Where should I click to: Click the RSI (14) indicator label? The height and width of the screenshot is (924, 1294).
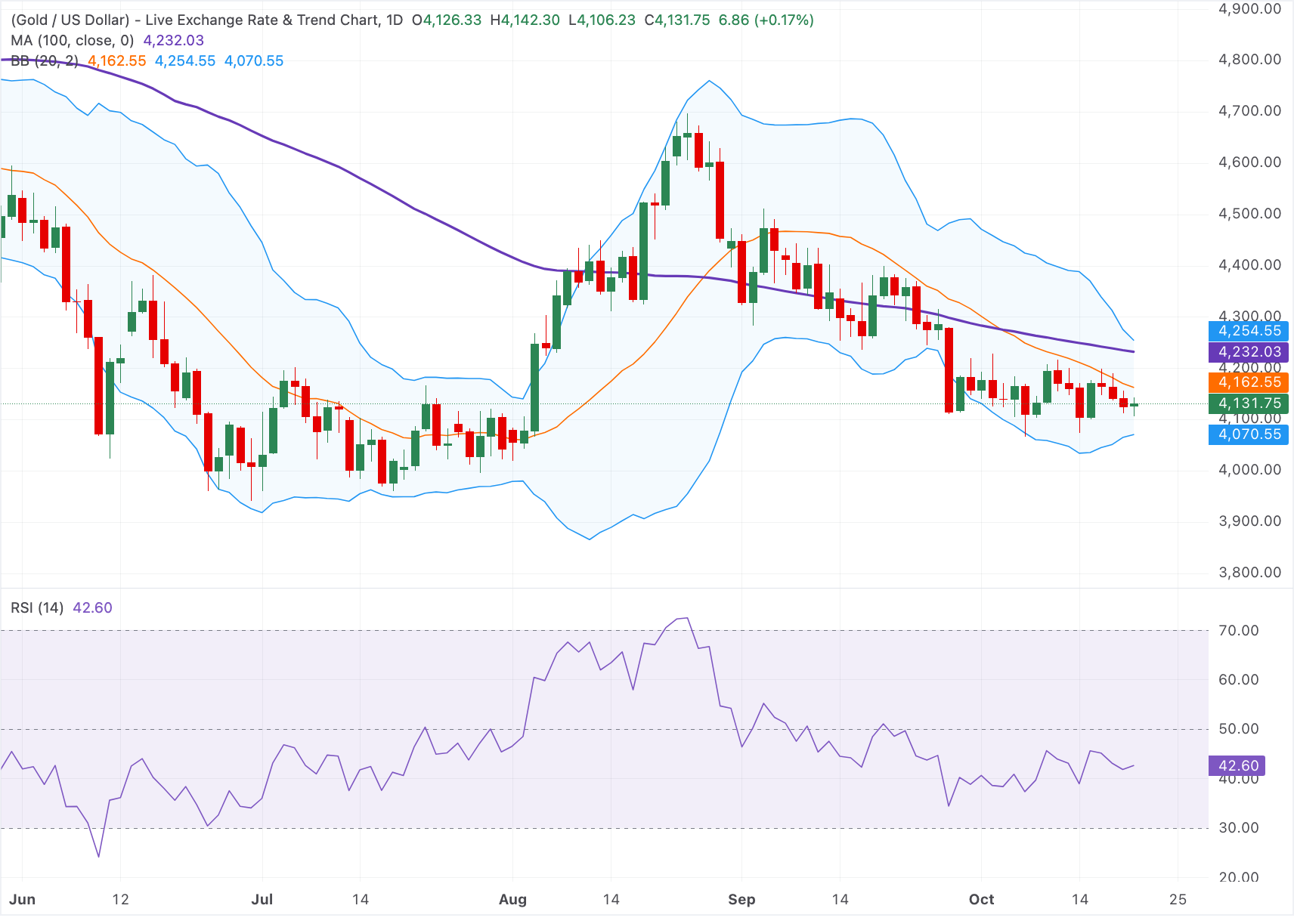(x=37, y=607)
